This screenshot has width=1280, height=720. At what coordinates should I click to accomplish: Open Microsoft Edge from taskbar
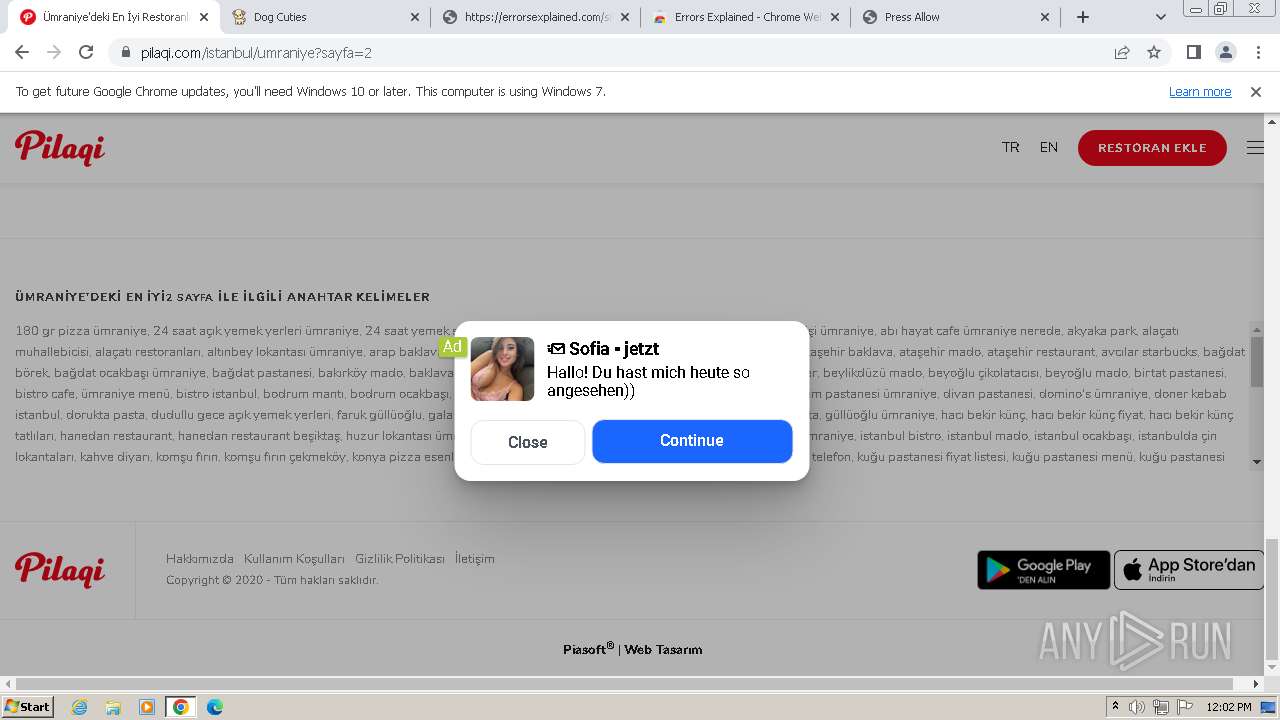point(215,707)
